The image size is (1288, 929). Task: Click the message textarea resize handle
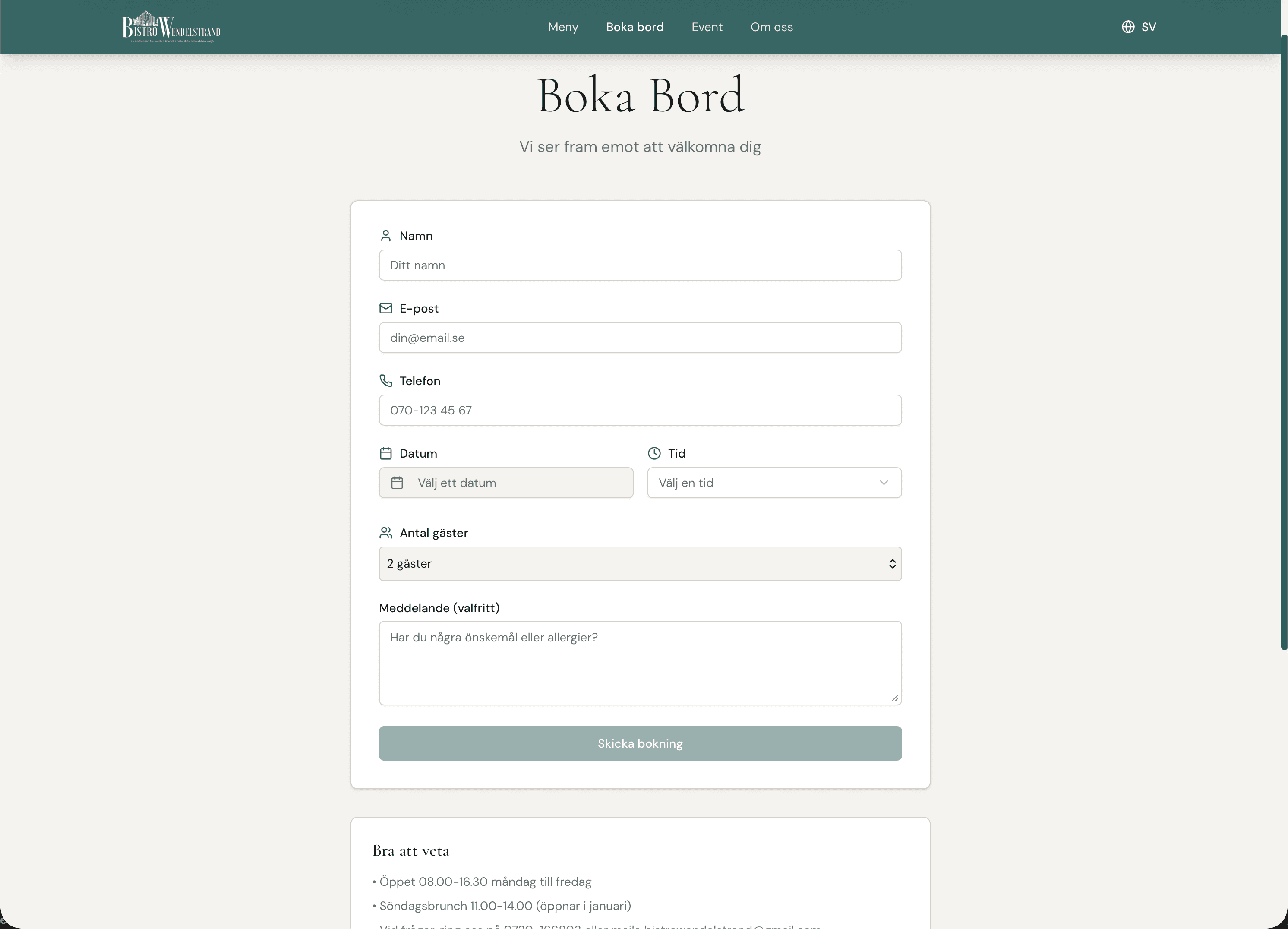tap(894, 698)
